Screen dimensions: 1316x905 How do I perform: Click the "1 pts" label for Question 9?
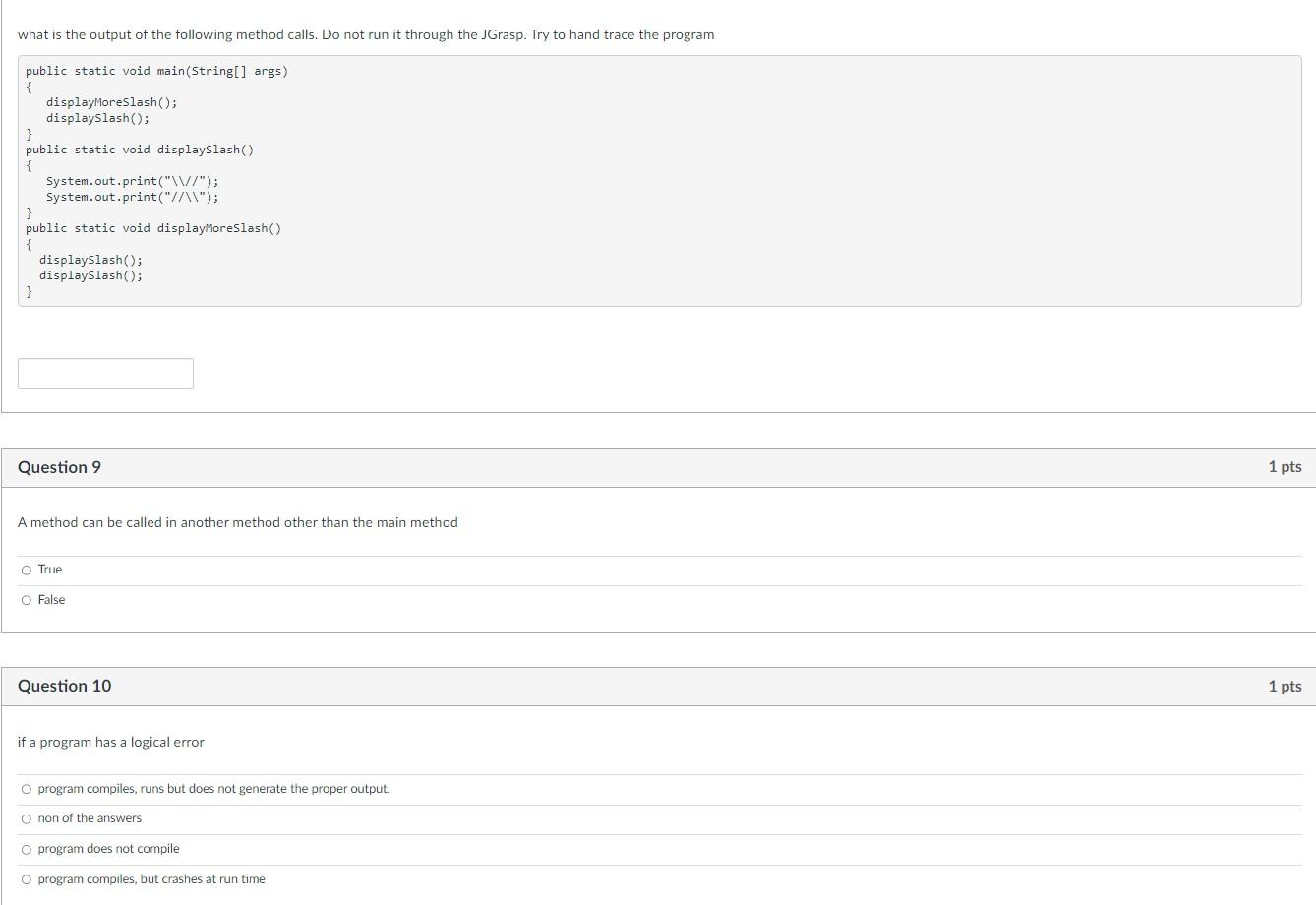[x=1284, y=466]
